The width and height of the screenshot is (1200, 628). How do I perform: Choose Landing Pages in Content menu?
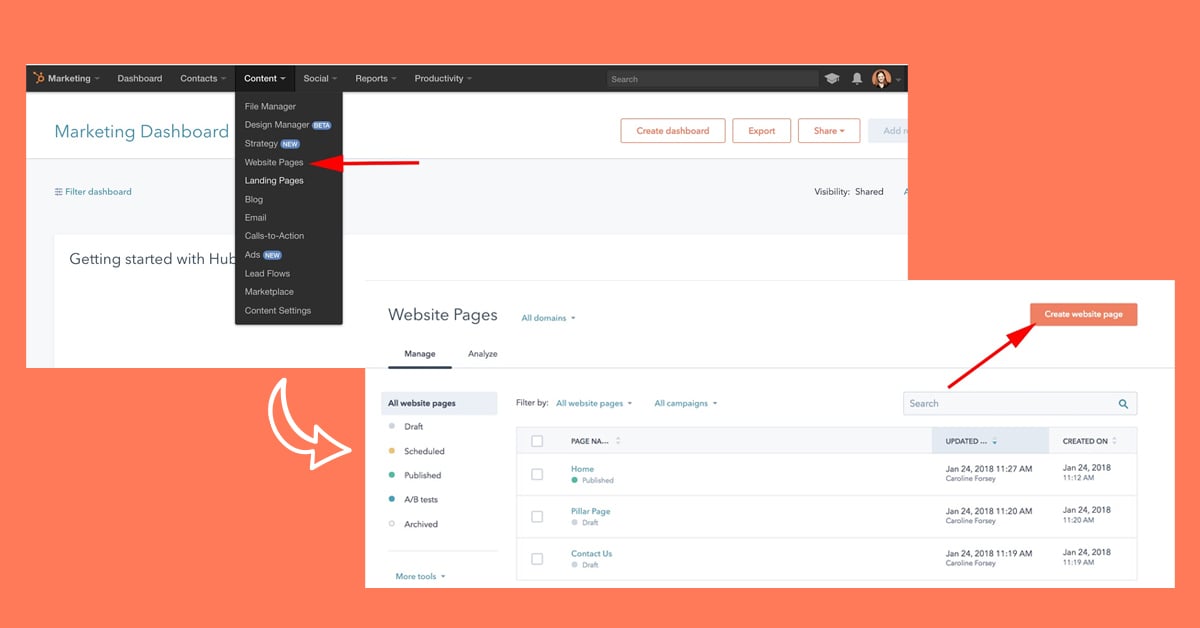[274, 181]
